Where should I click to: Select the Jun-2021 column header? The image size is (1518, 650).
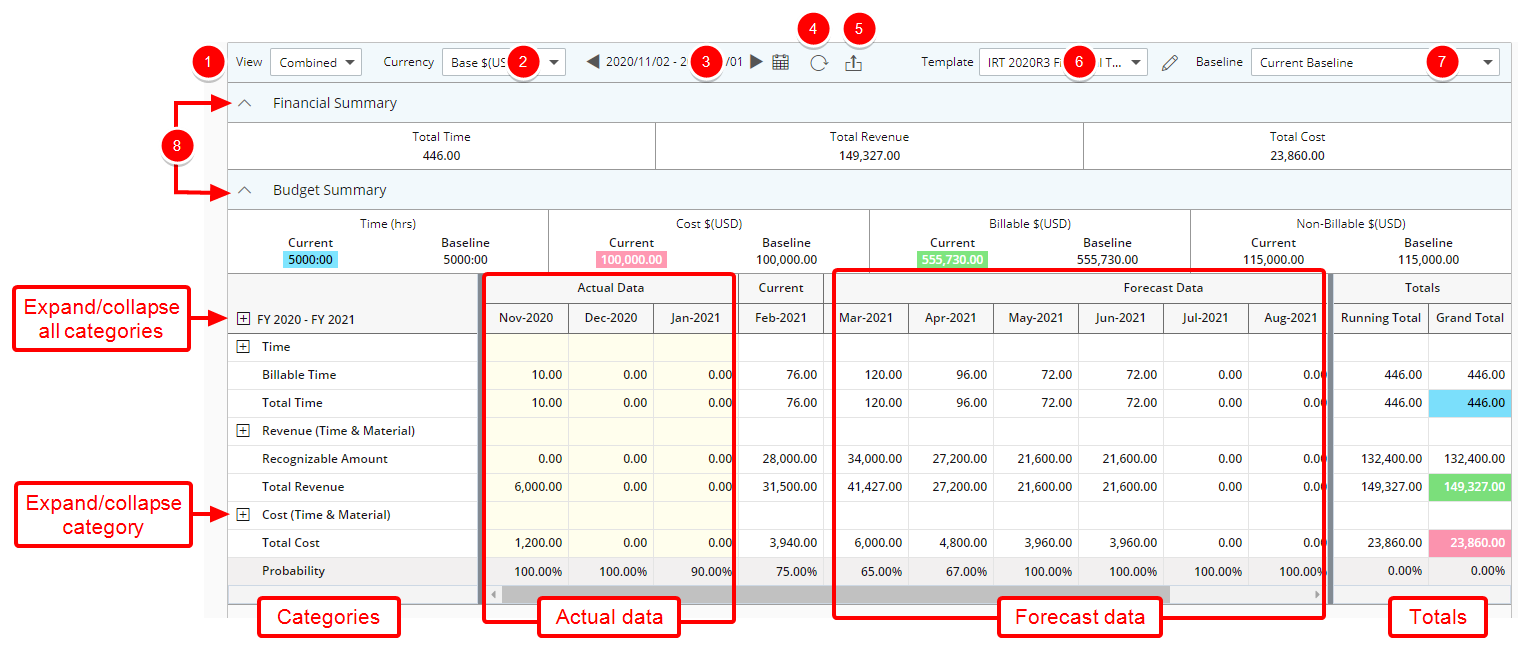pyautogui.click(x=1121, y=318)
